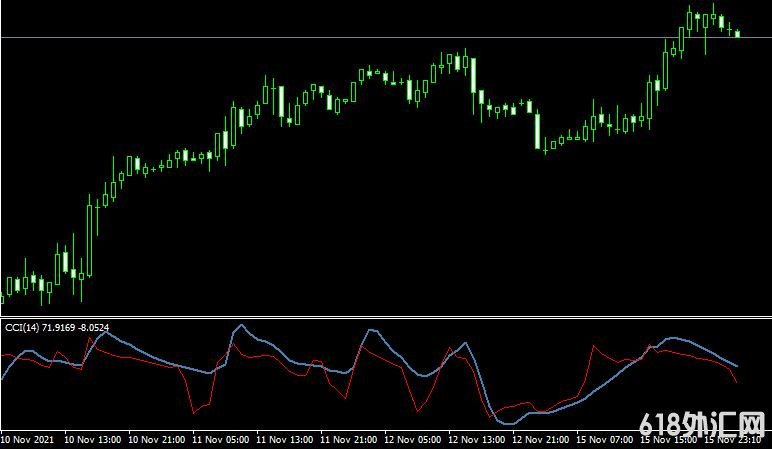
Task: Click the 11 Nov 13:00 time label
Action: click(287, 439)
